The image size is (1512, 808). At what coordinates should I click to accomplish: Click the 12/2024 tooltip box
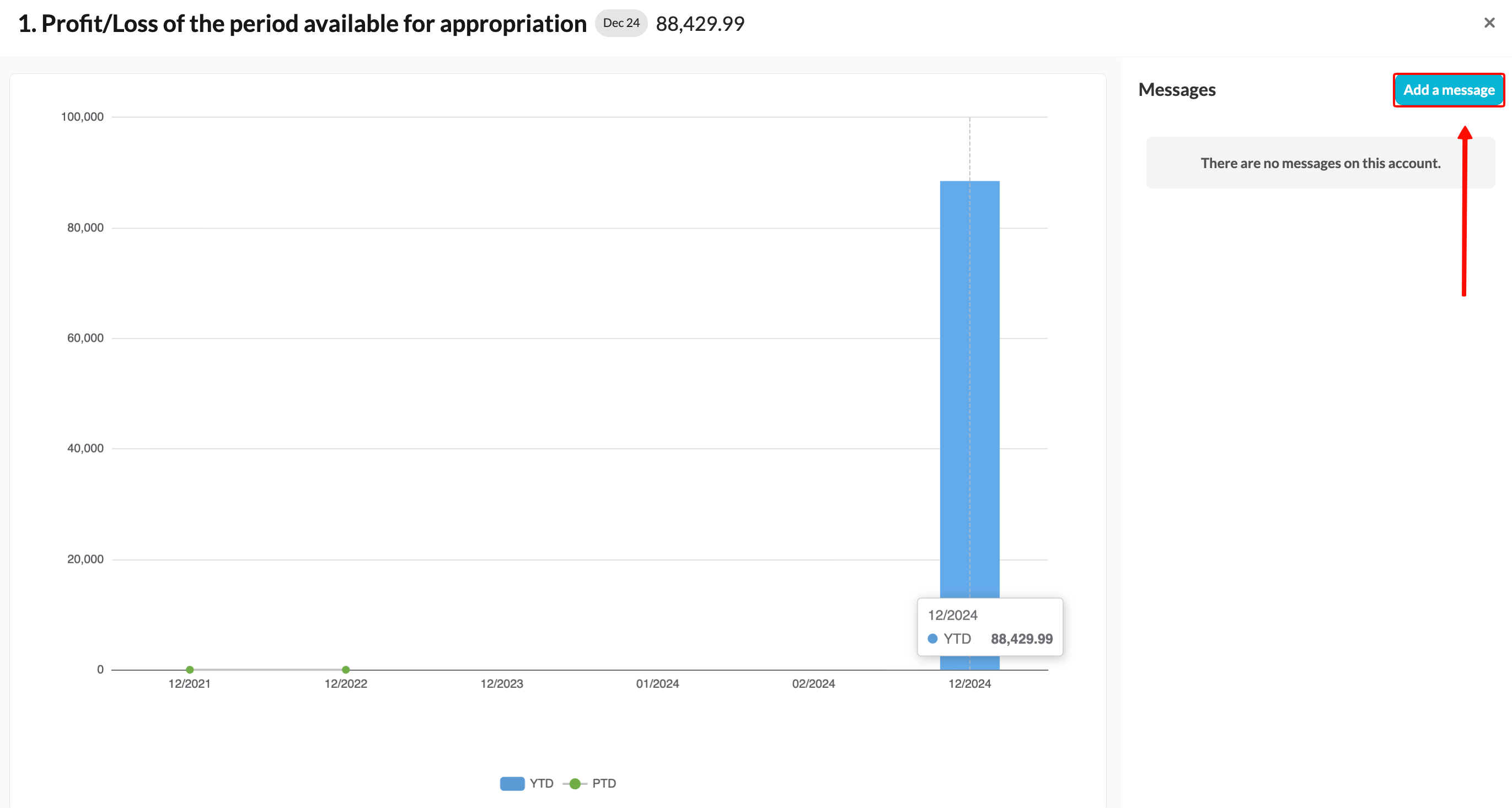coord(990,627)
